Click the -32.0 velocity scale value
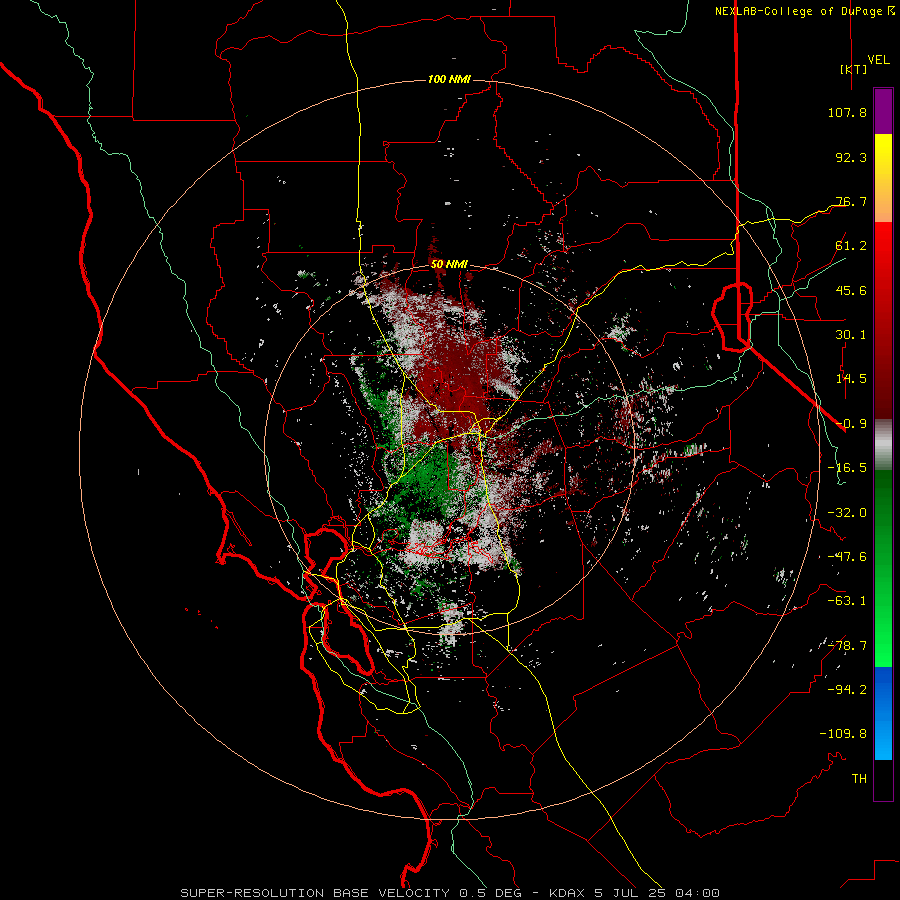Image resolution: width=900 pixels, height=900 pixels. [x=847, y=513]
